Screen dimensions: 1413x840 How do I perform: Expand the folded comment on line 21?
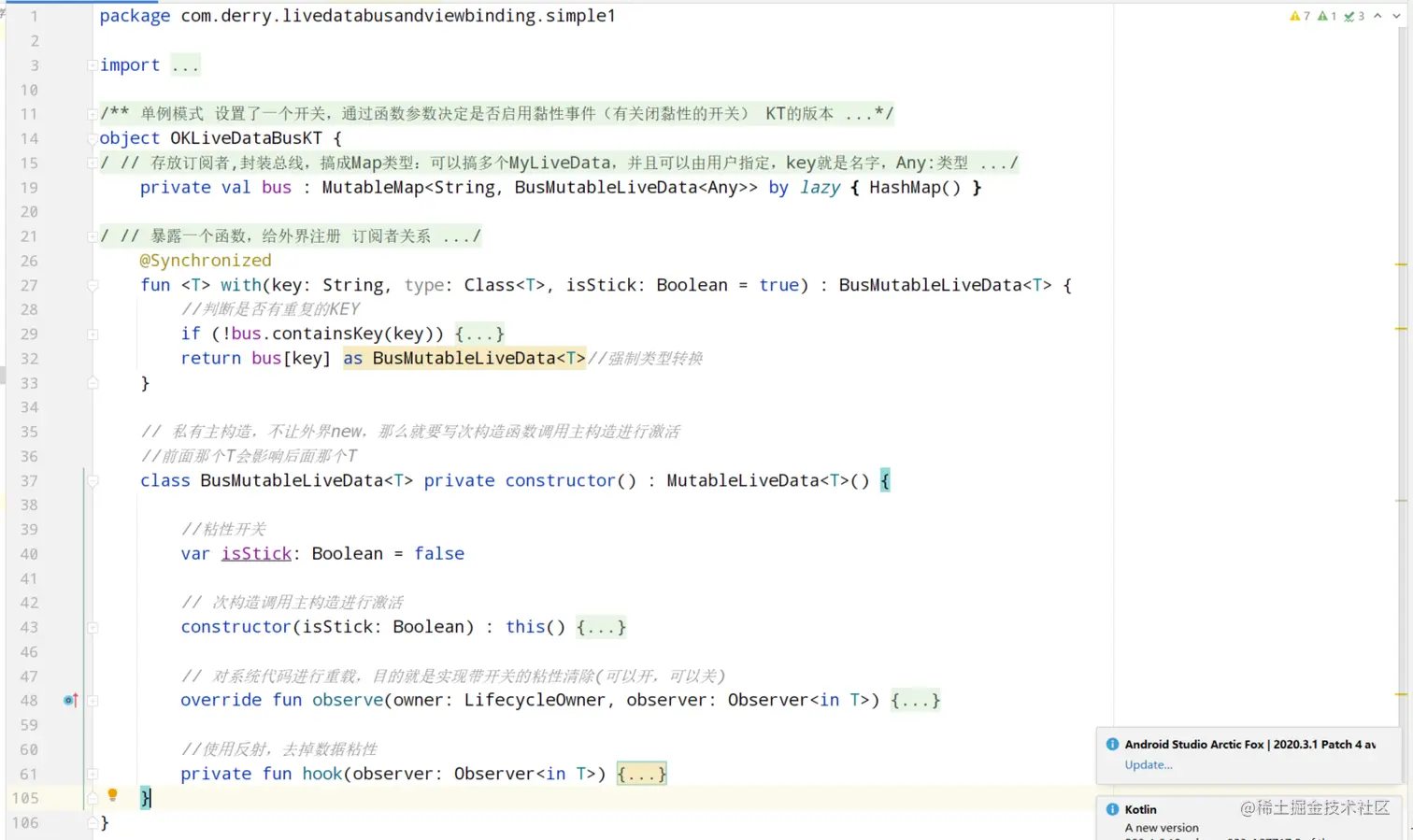[93, 236]
